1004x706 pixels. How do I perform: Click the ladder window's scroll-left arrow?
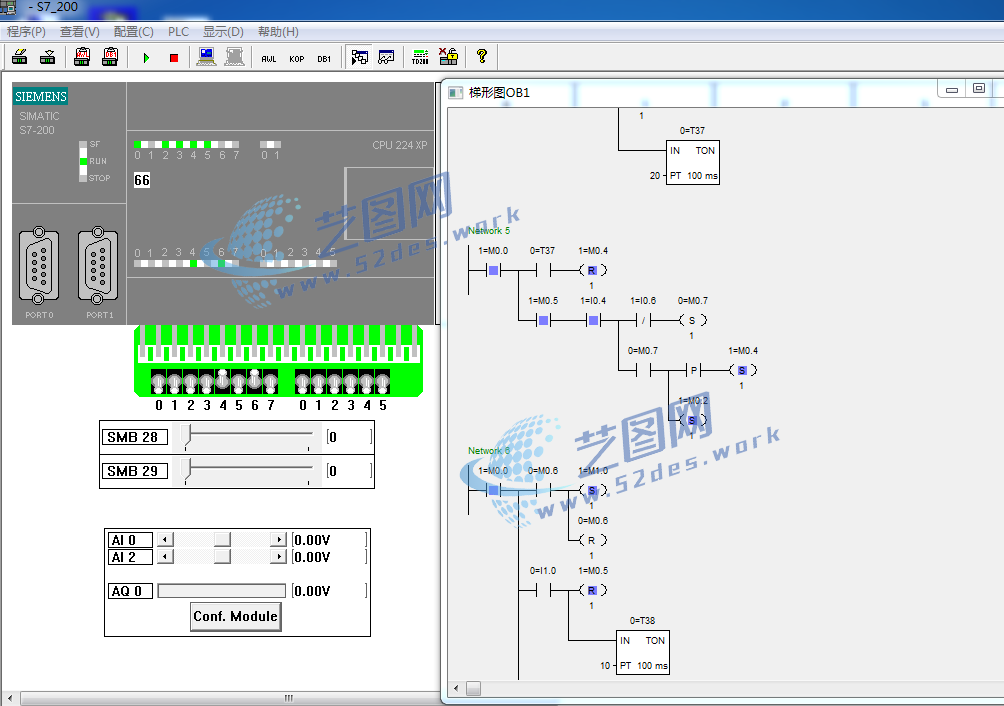456,689
